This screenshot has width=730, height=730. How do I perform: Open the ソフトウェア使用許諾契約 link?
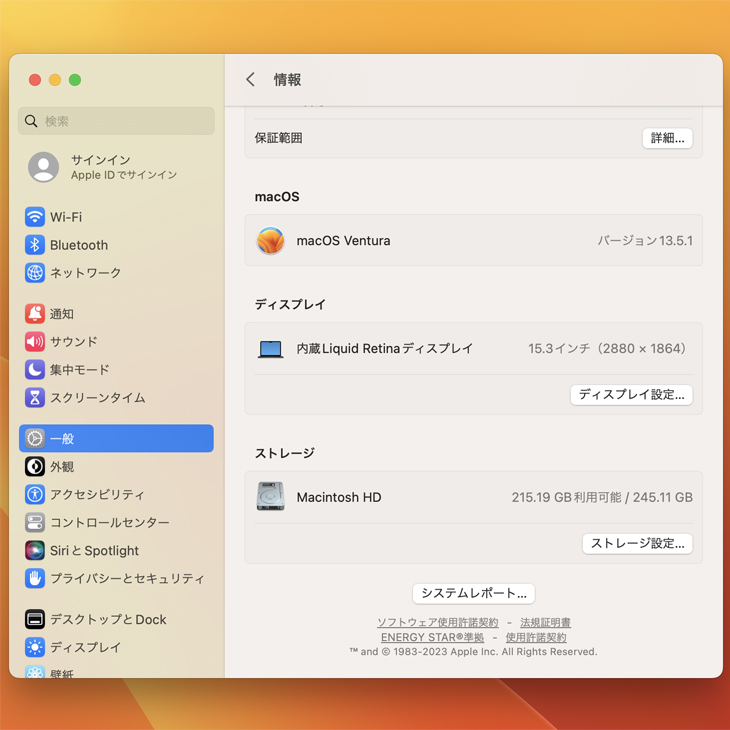tap(437, 623)
